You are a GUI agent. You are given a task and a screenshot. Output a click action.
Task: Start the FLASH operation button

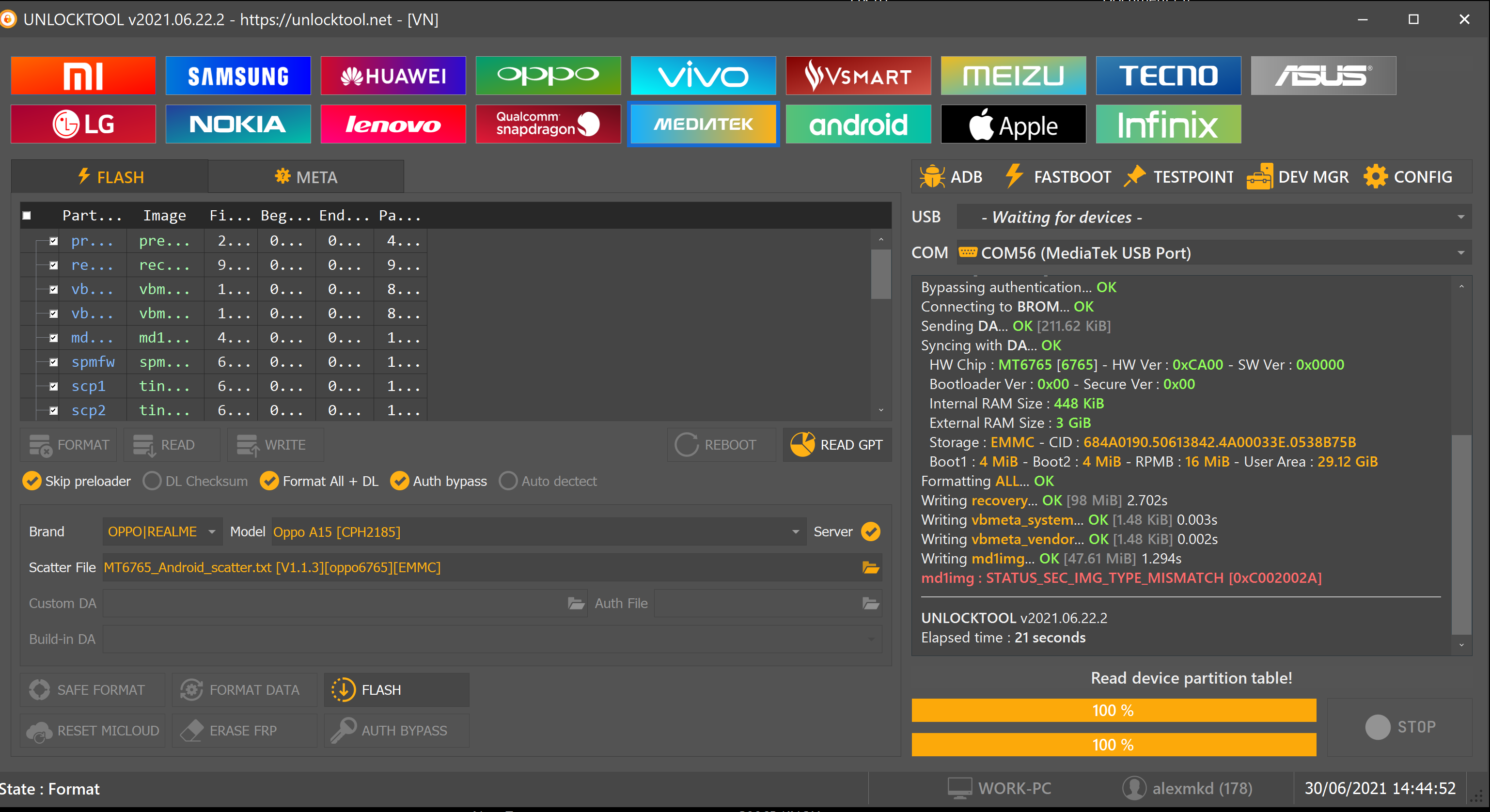(x=397, y=690)
